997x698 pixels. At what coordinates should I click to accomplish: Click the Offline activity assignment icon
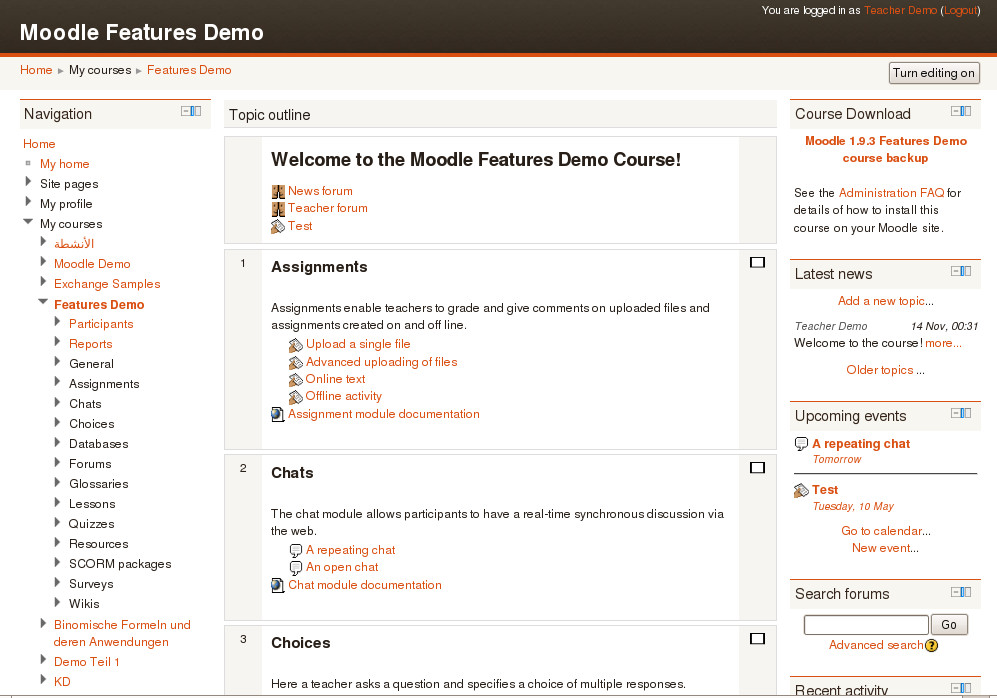click(296, 397)
